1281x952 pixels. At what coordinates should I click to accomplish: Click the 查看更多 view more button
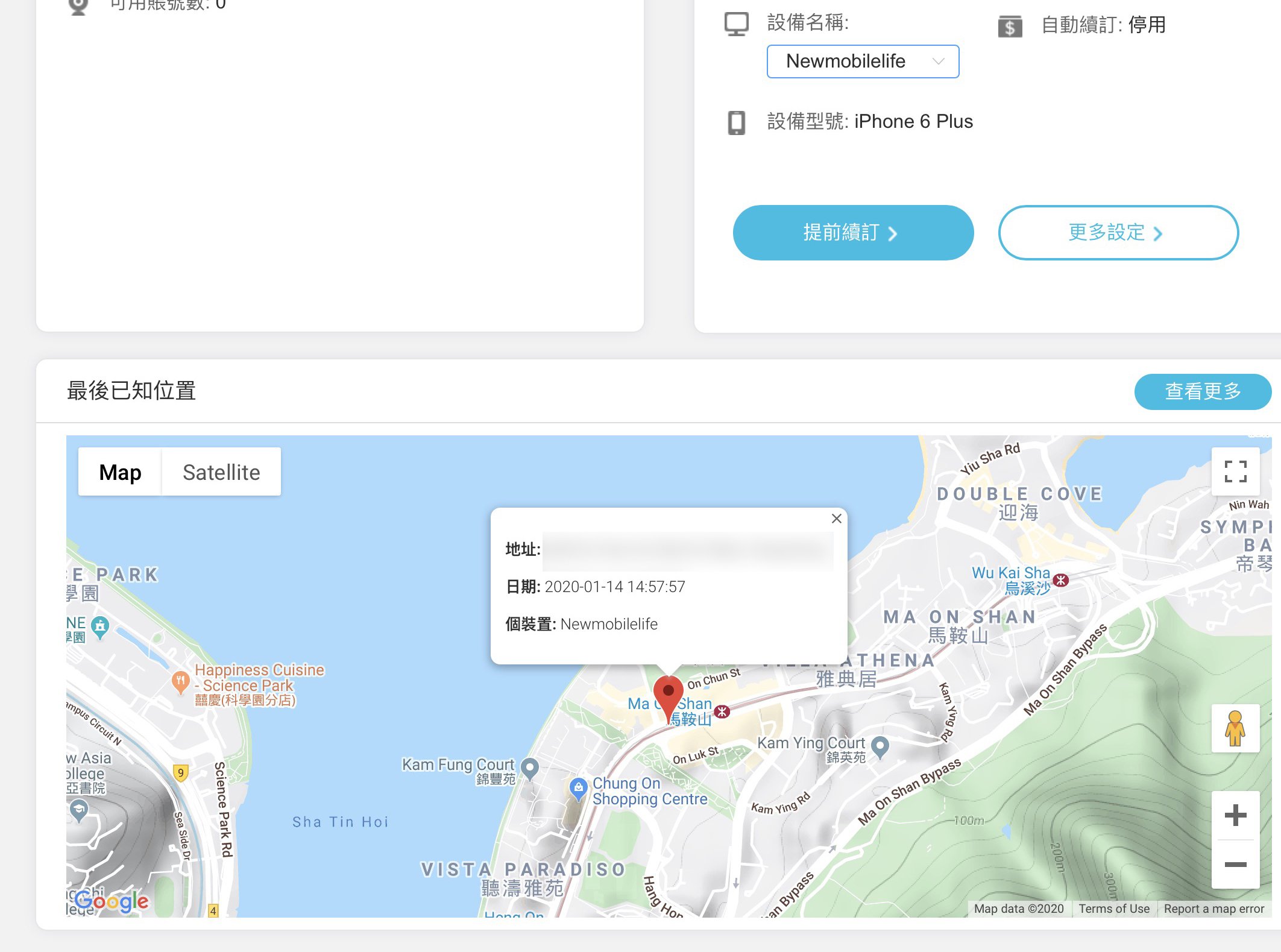point(1203,391)
